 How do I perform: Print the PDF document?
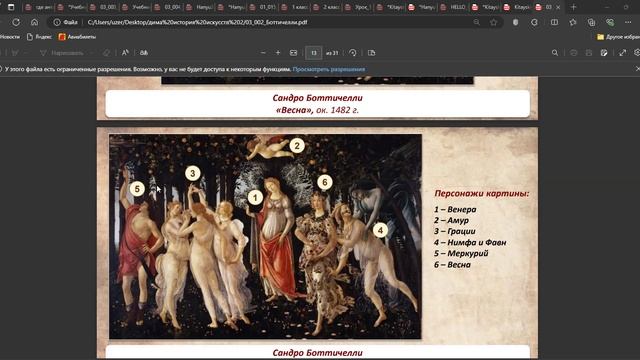point(573,53)
